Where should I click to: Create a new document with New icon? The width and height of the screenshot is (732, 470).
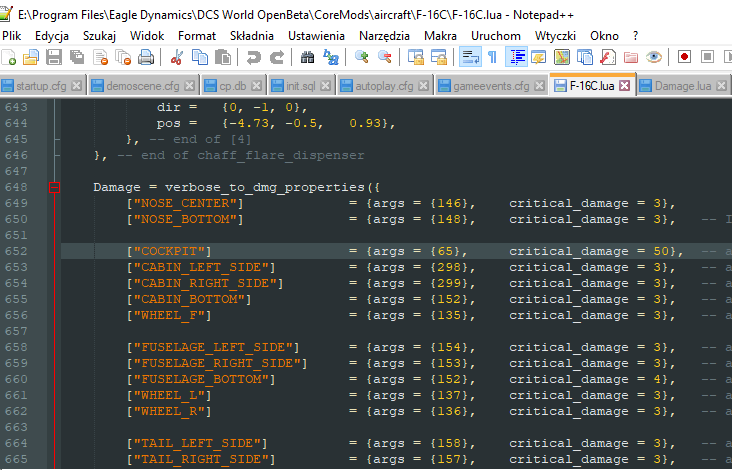pyautogui.click(x=8, y=57)
